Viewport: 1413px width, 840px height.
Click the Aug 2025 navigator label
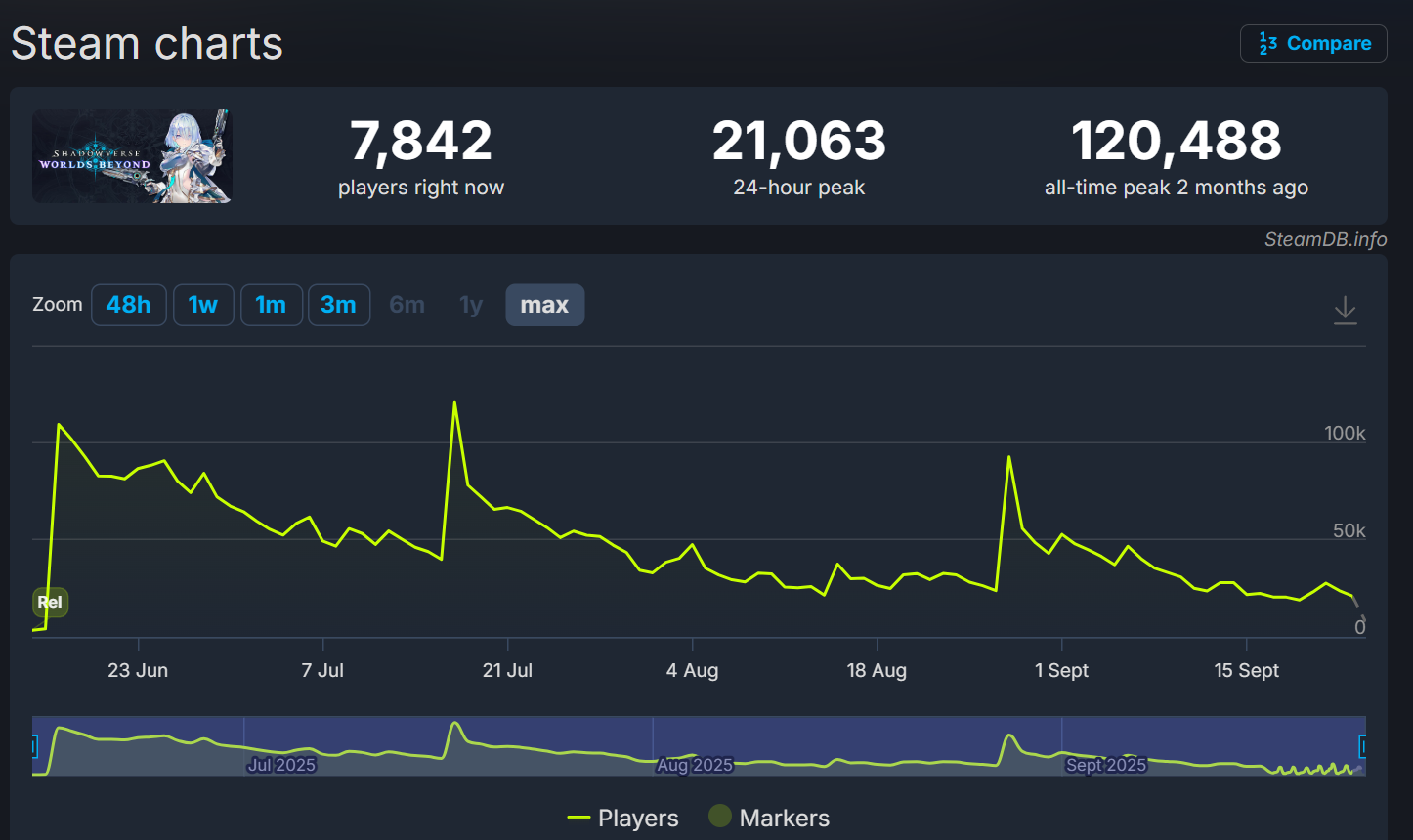[x=695, y=765]
